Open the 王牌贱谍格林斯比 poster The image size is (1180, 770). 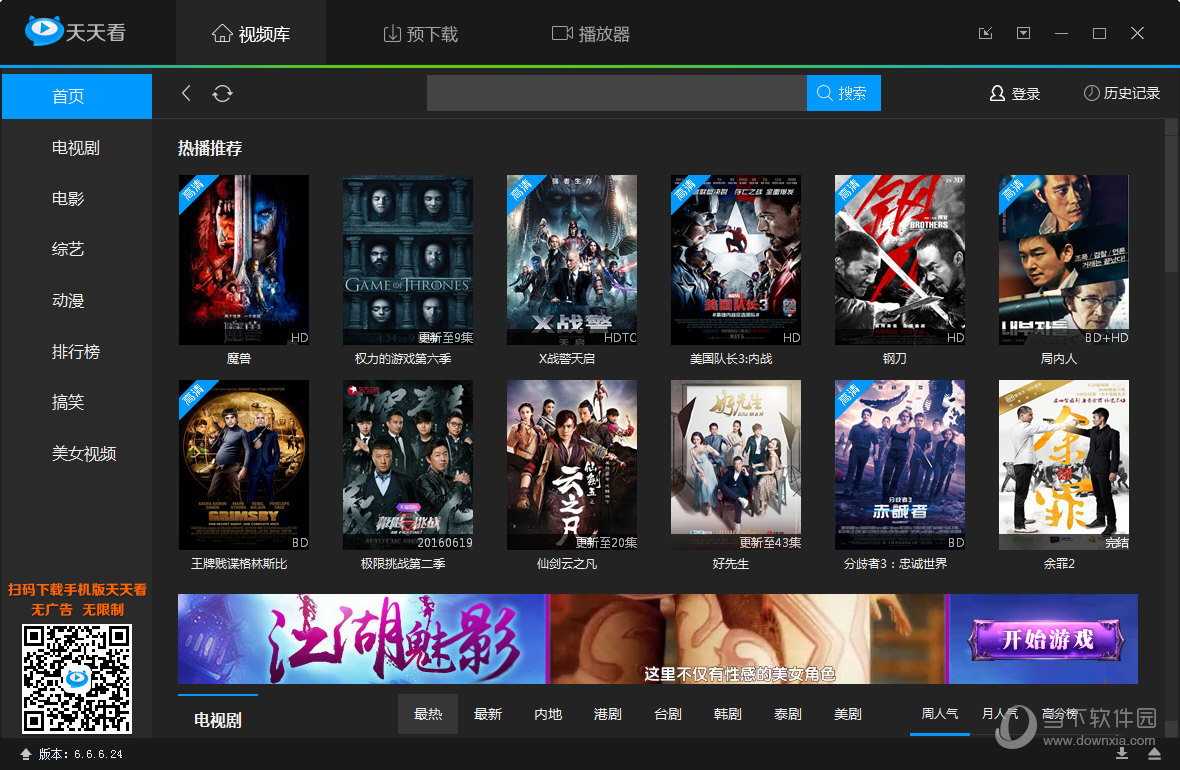pos(244,465)
